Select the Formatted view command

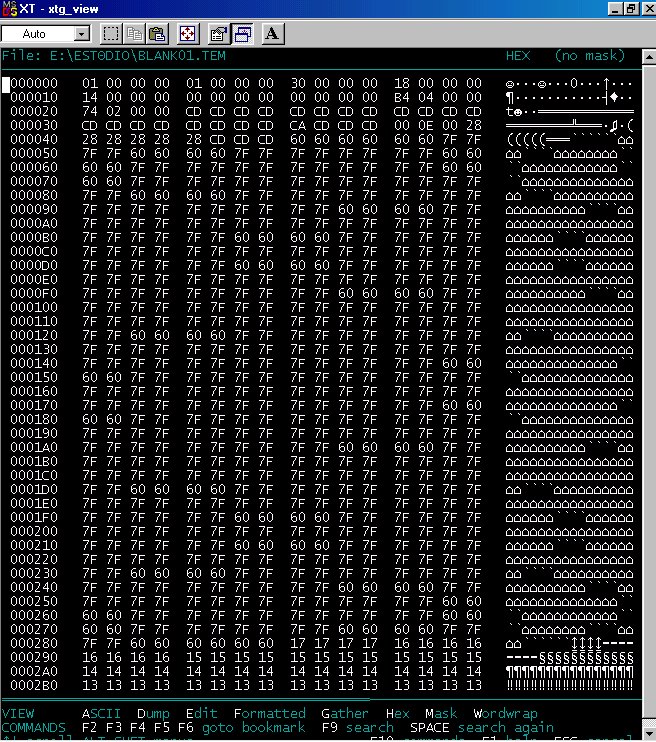coord(270,713)
